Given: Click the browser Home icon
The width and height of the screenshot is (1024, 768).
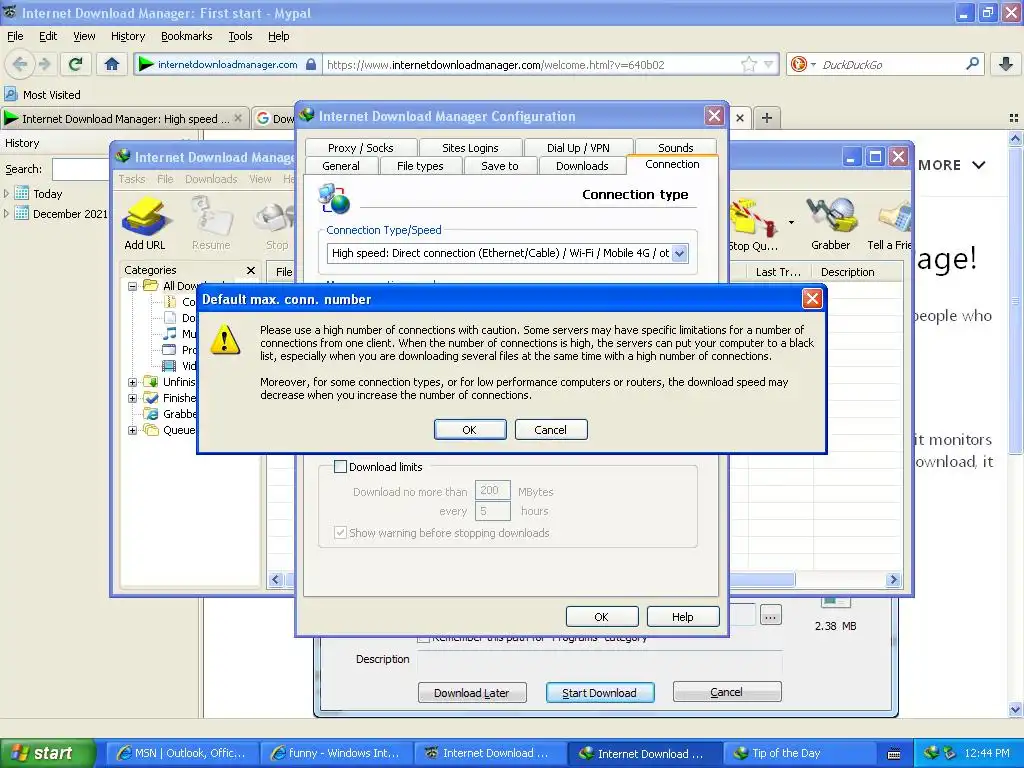Looking at the screenshot, I should coord(112,64).
